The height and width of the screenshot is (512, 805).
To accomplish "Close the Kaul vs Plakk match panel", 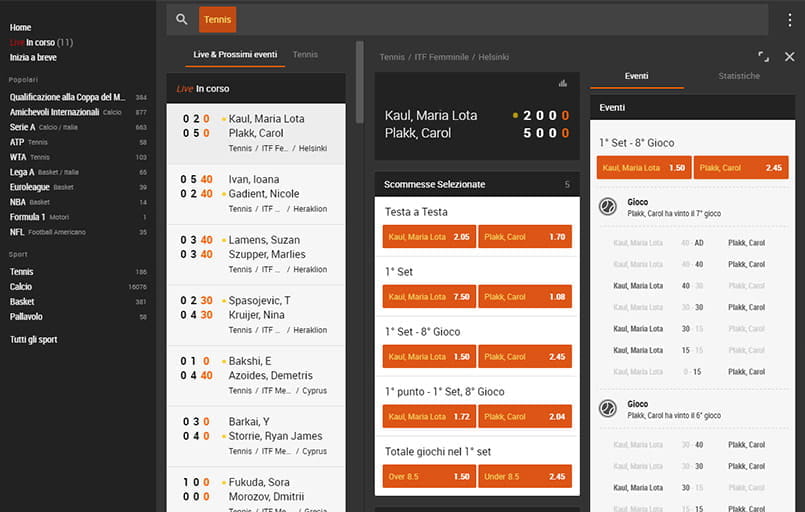I will 789,58.
